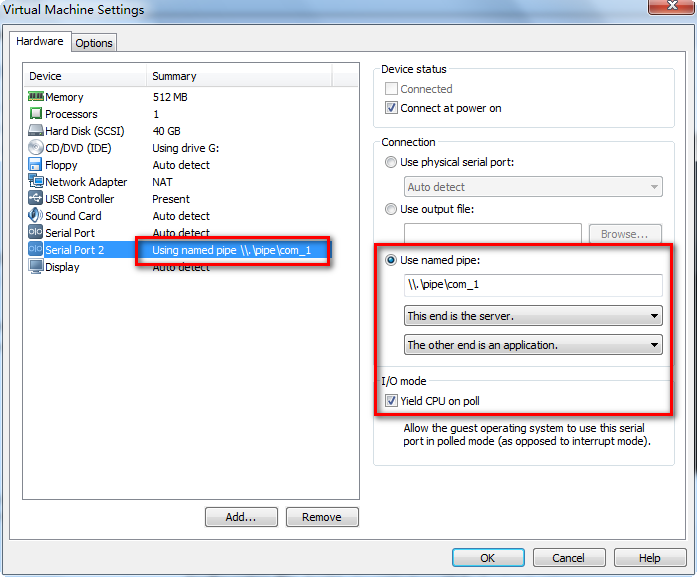
Task: Click the Help button
Action: pos(650,557)
